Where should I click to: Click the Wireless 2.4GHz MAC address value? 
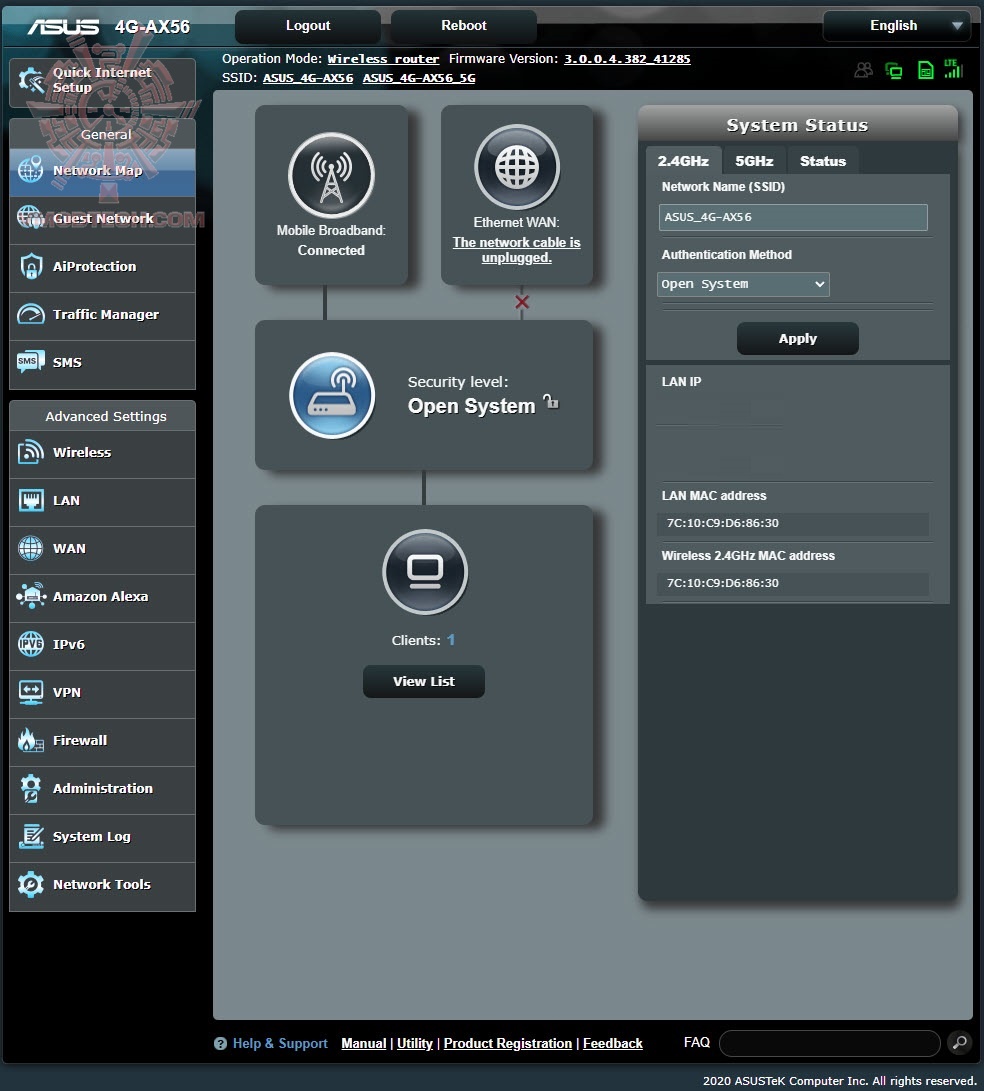tap(793, 583)
